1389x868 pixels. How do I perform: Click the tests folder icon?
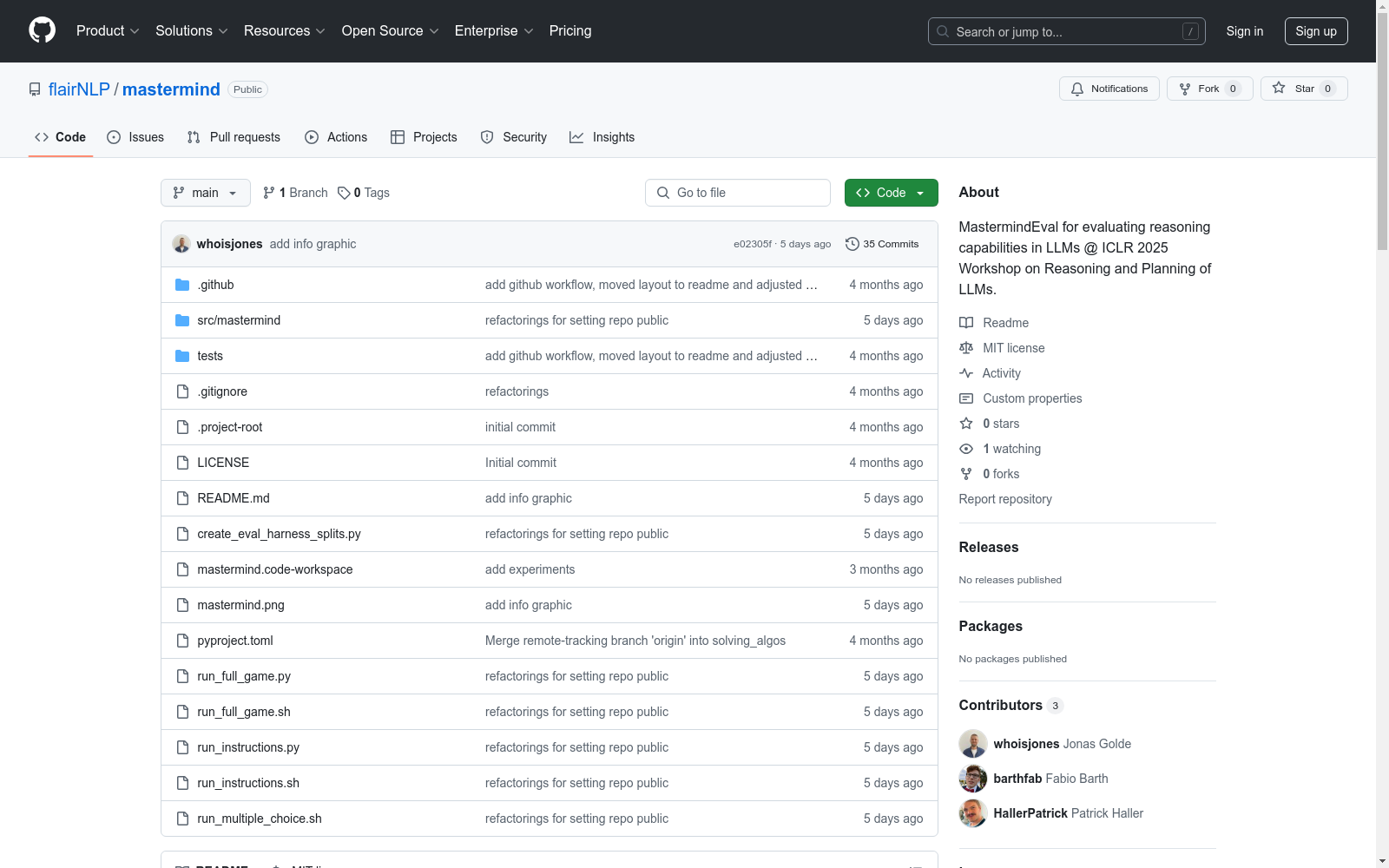(x=182, y=356)
